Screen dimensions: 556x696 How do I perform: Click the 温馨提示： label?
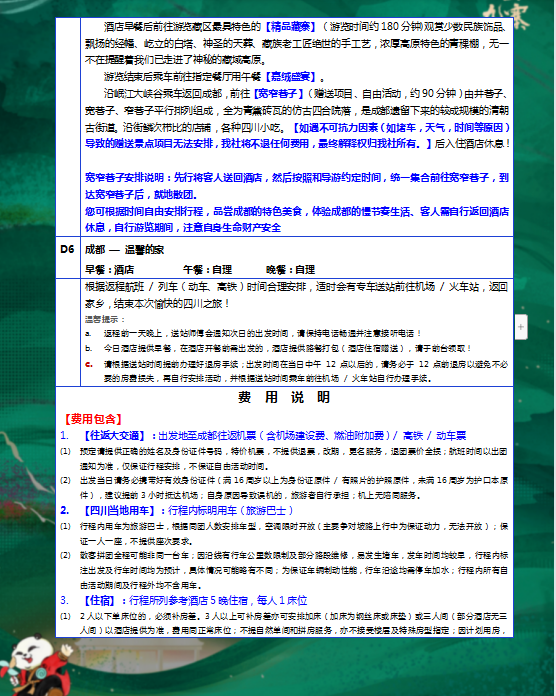105,319
